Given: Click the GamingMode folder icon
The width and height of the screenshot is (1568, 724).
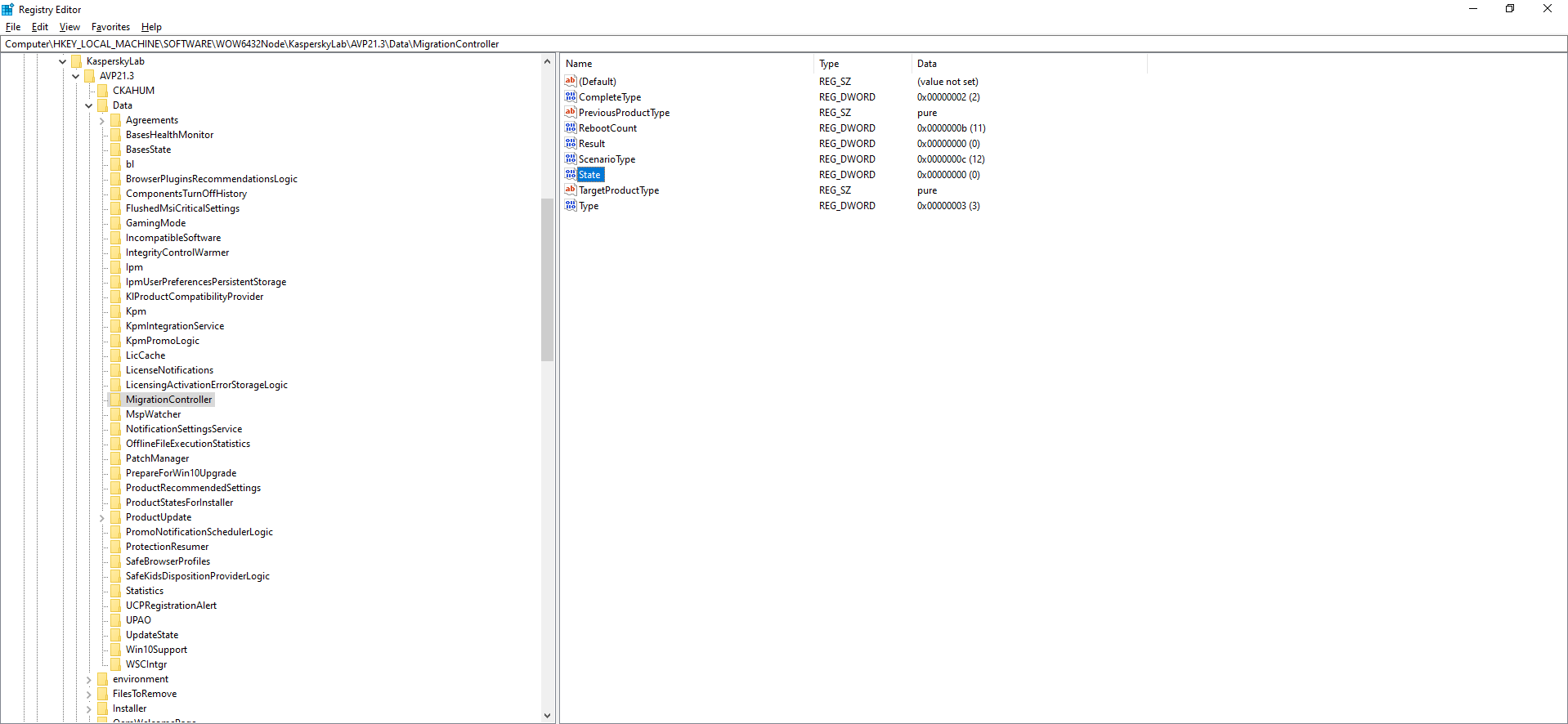Looking at the screenshot, I should 116,223.
